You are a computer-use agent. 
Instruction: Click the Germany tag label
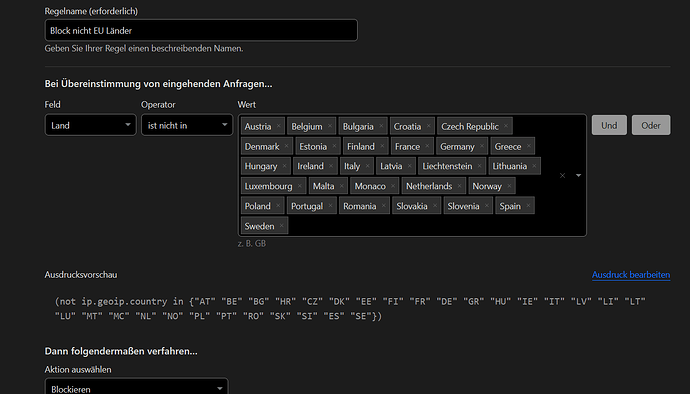(x=457, y=147)
